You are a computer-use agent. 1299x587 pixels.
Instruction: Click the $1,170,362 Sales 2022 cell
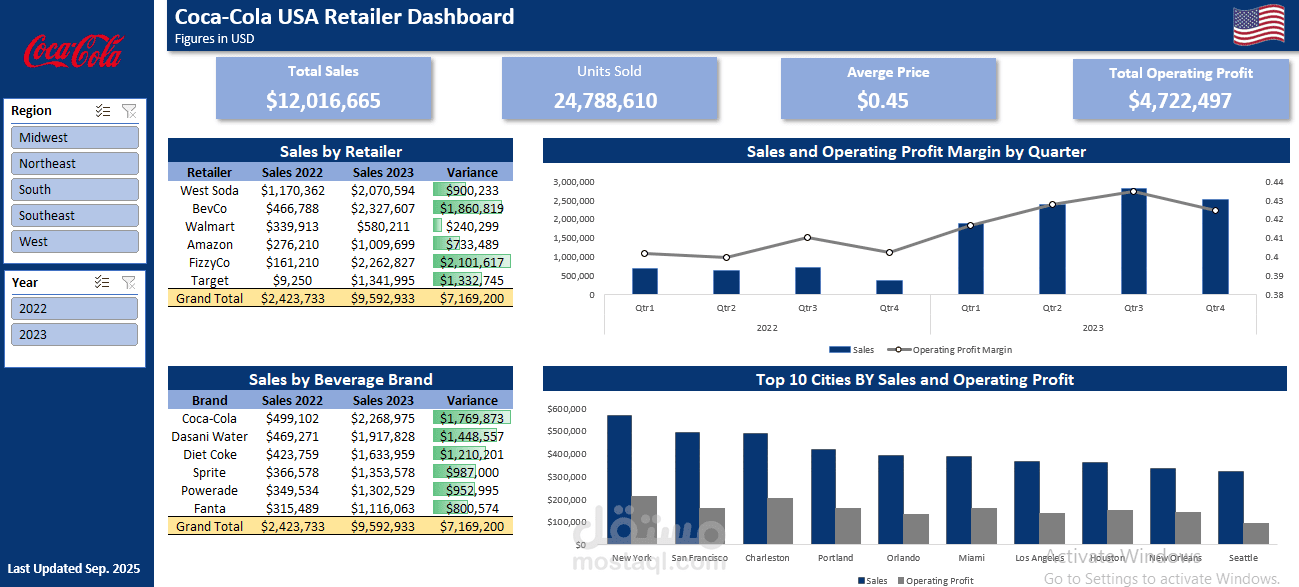coord(293,190)
